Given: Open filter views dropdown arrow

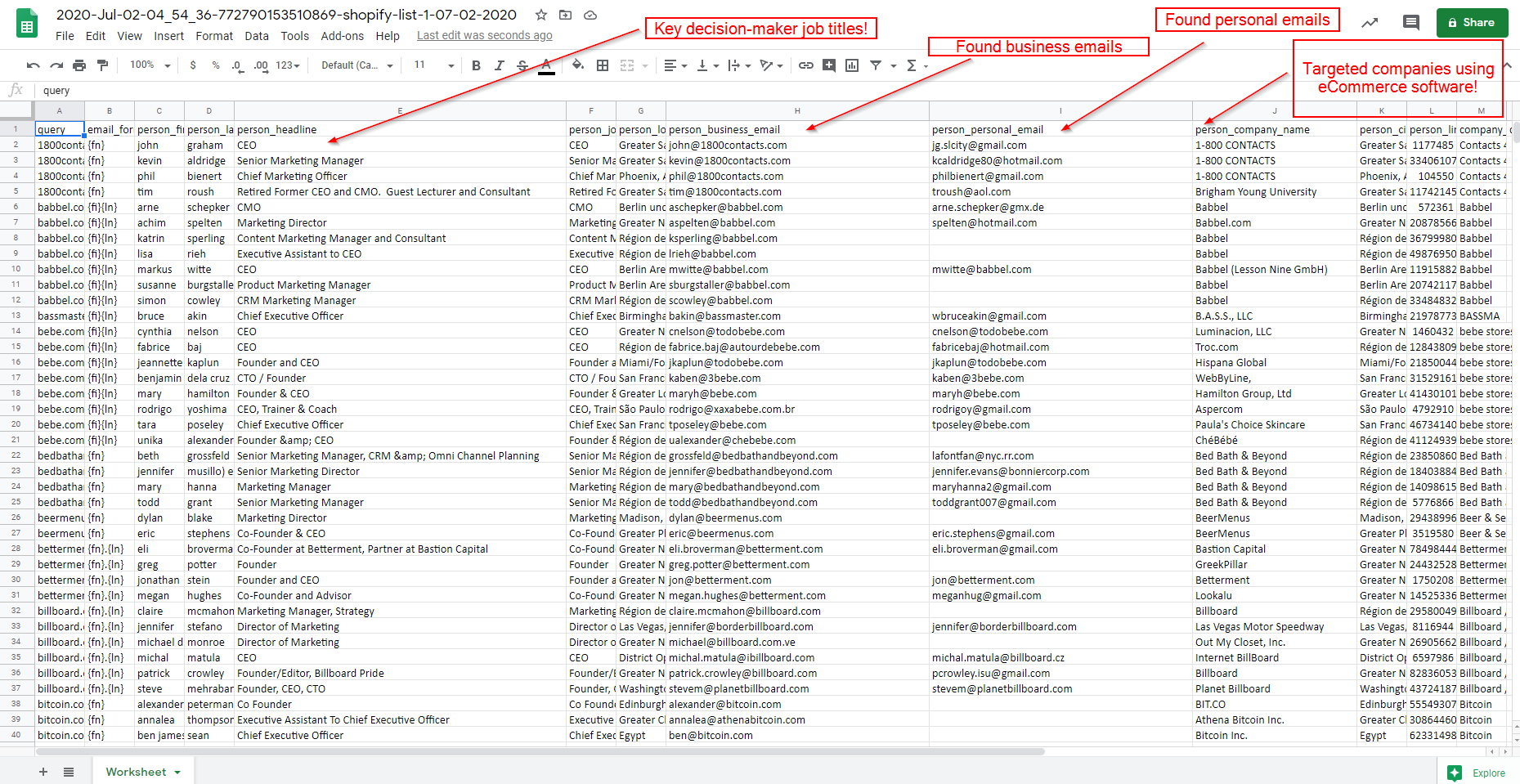Looking at the screenshot, I should (894, 65).
